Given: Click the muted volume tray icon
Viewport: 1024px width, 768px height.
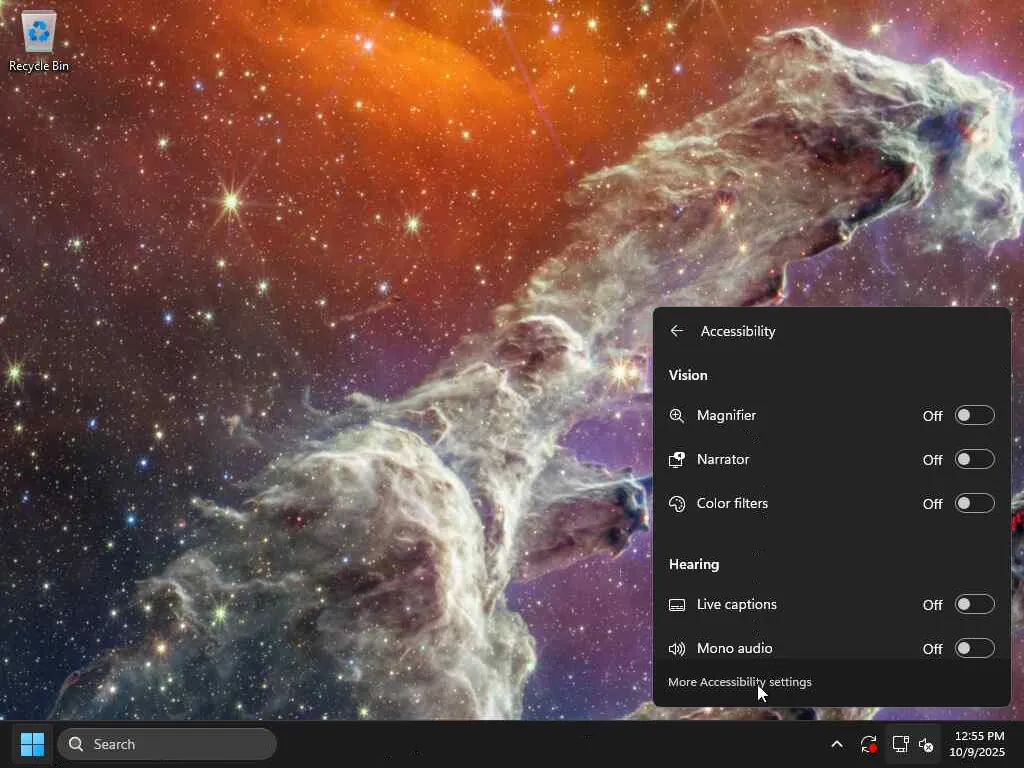Looking at the screenshot, I should [926, 744].
